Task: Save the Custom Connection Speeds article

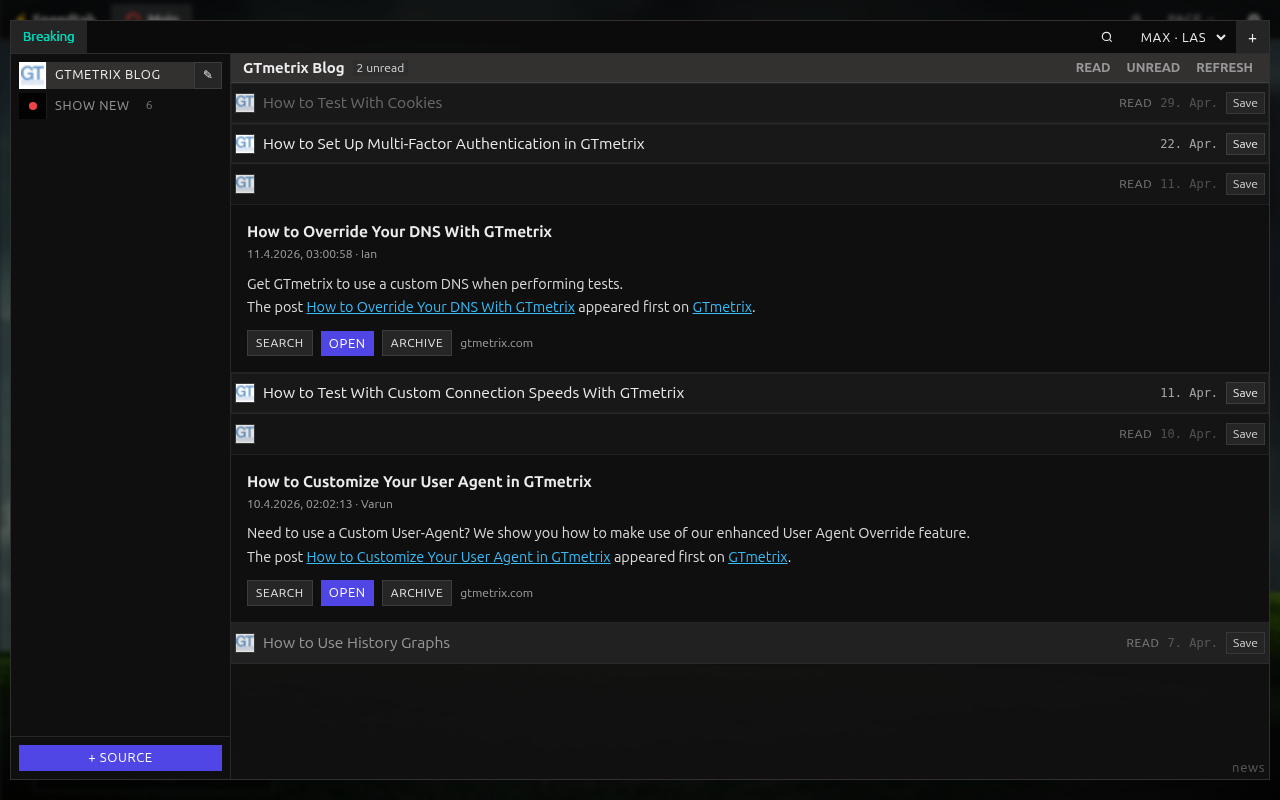Action: pos(1245,393)
